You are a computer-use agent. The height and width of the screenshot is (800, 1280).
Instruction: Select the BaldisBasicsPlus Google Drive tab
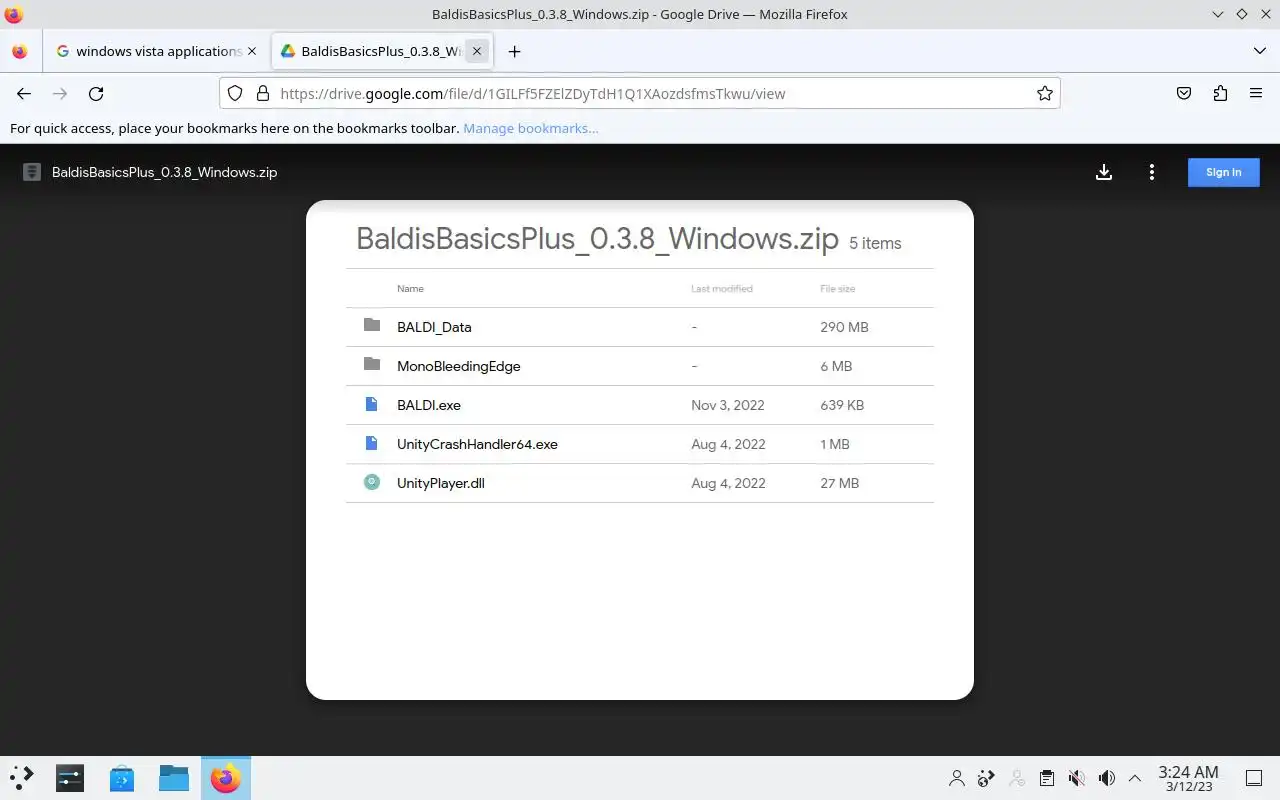click(383, 51)
